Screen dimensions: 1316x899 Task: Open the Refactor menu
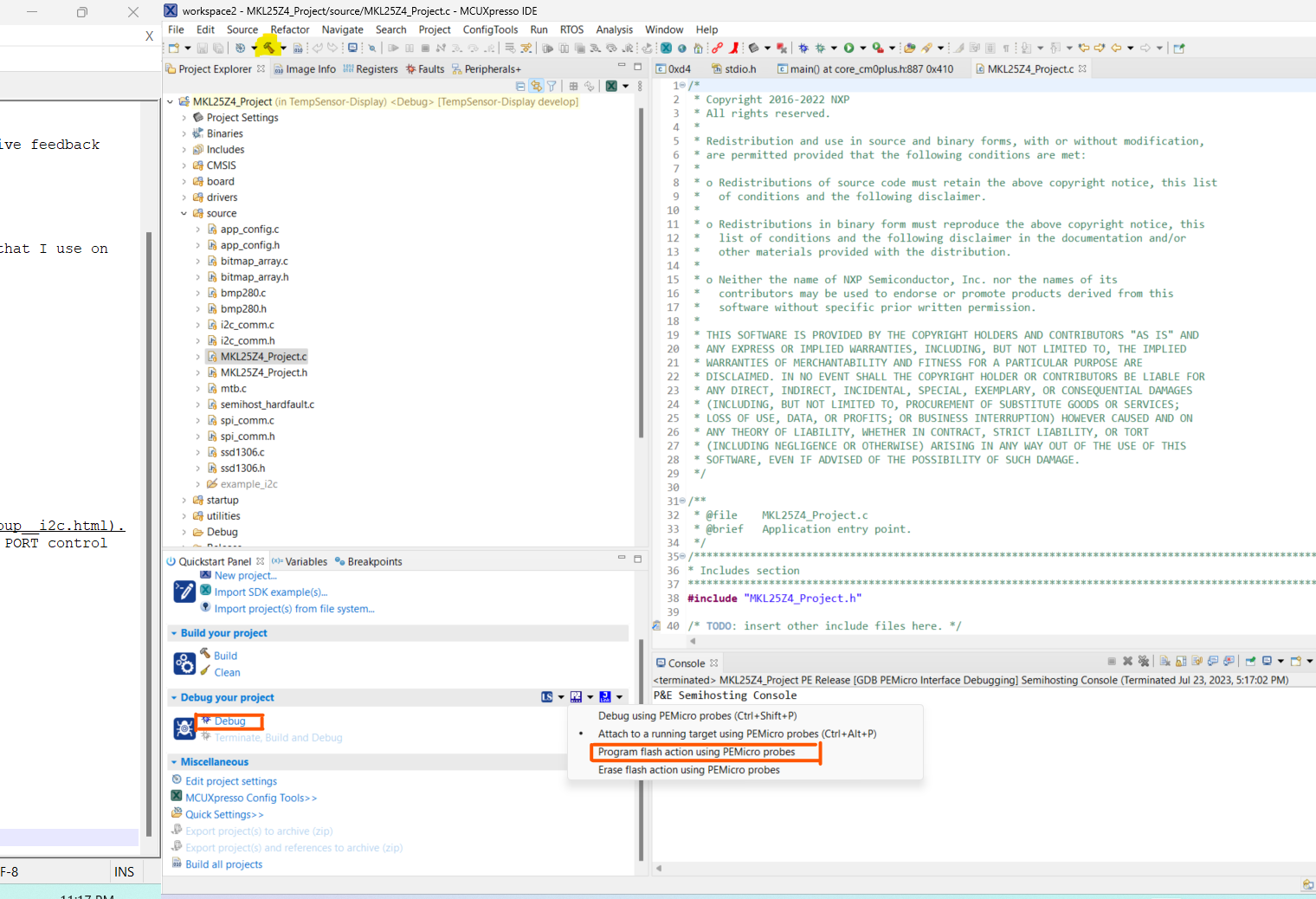click(290, 29)
